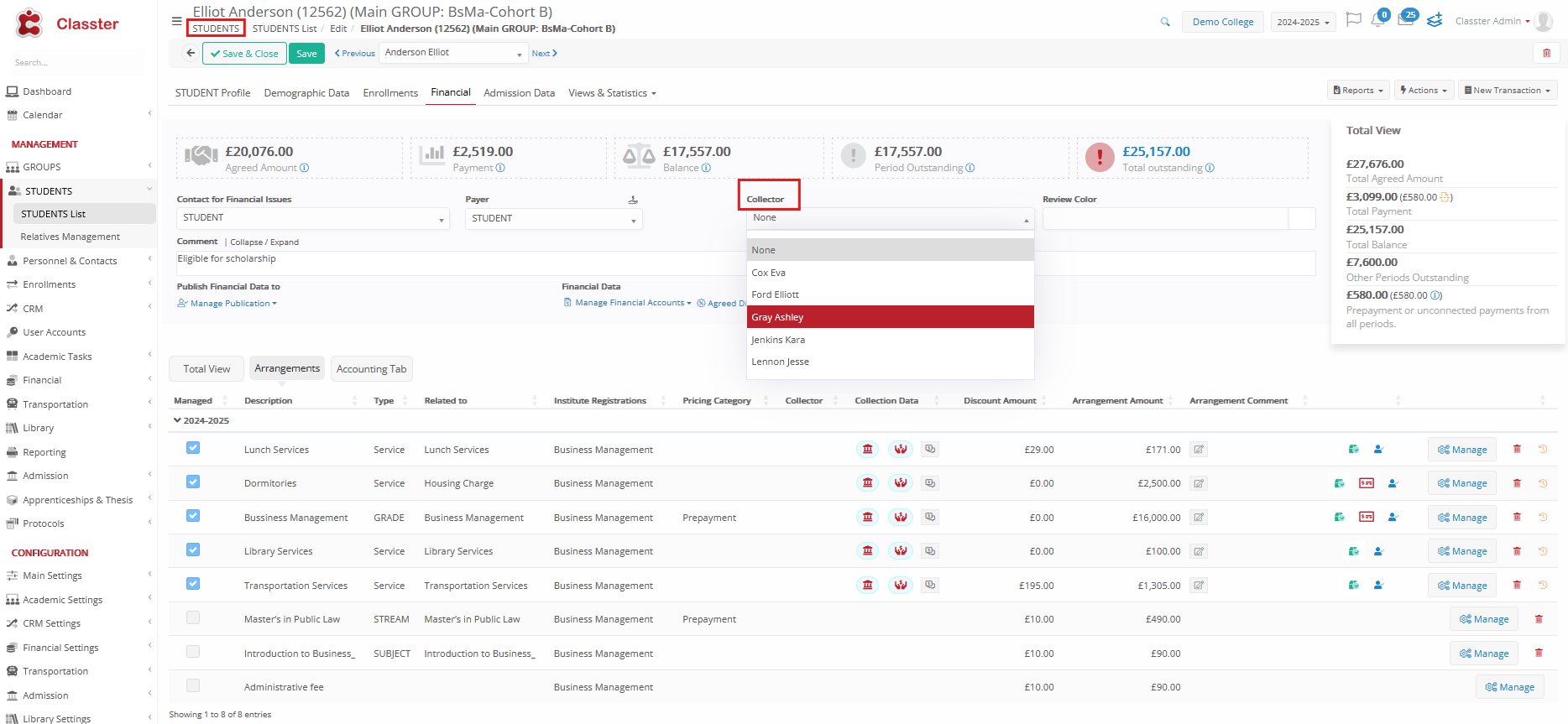
Task: Click the Save & Close button
Action: (x=244, y=54)
